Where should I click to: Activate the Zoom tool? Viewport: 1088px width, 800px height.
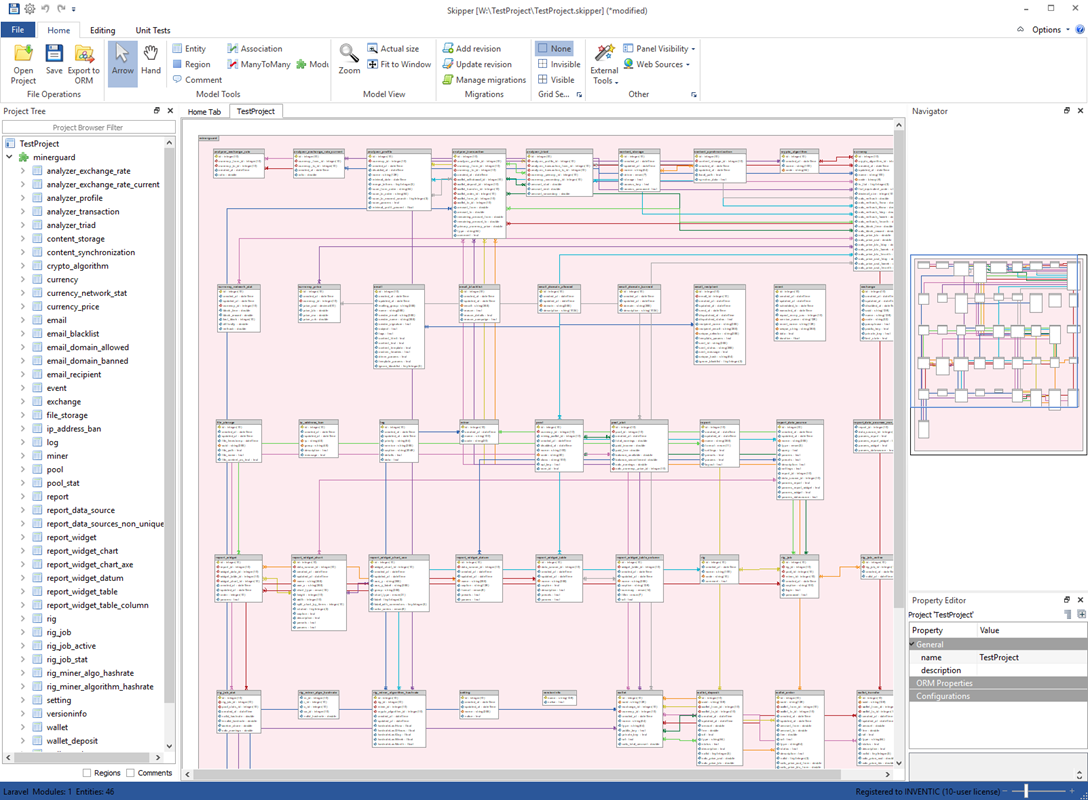click(x=348, y=62)
